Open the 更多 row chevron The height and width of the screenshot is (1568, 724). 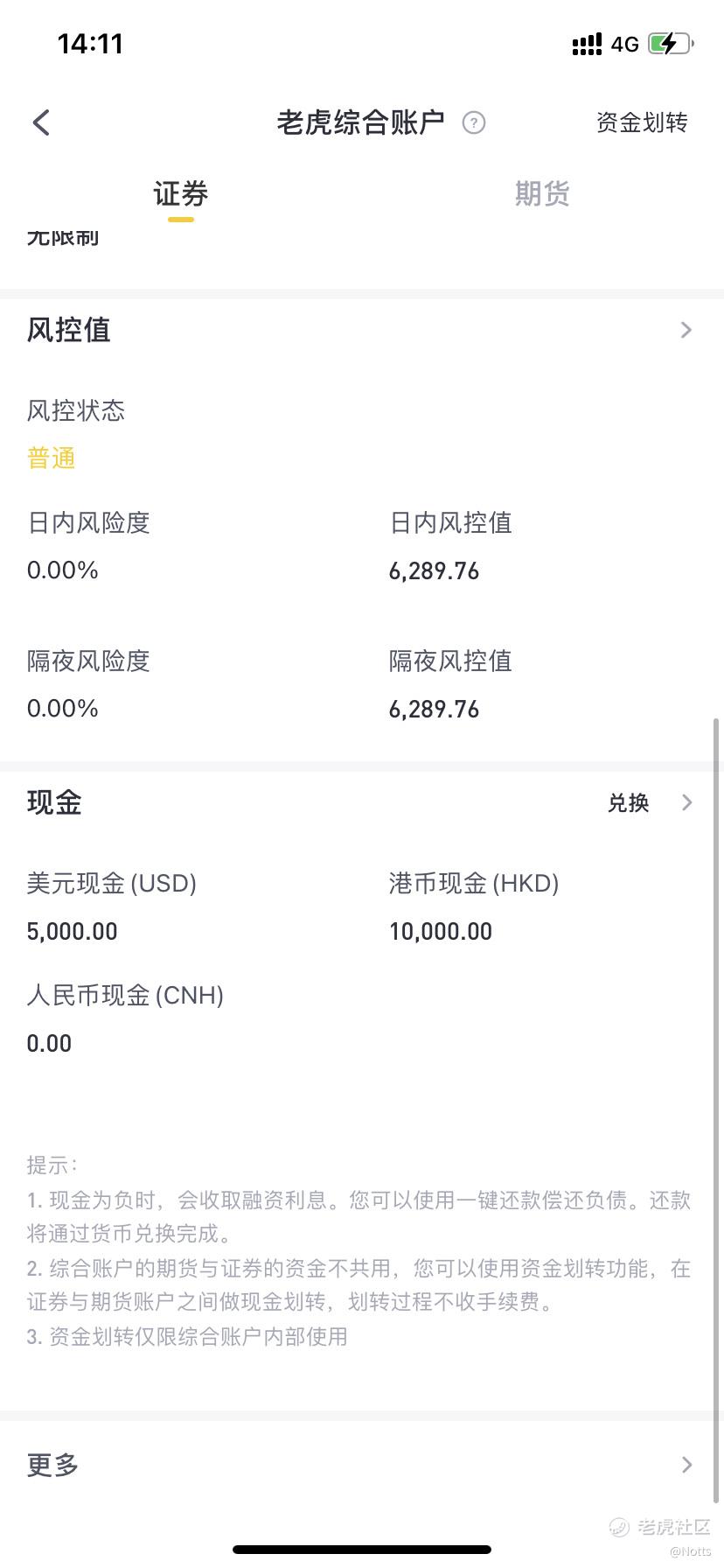pyautogui.click(x=686, y=1465)
